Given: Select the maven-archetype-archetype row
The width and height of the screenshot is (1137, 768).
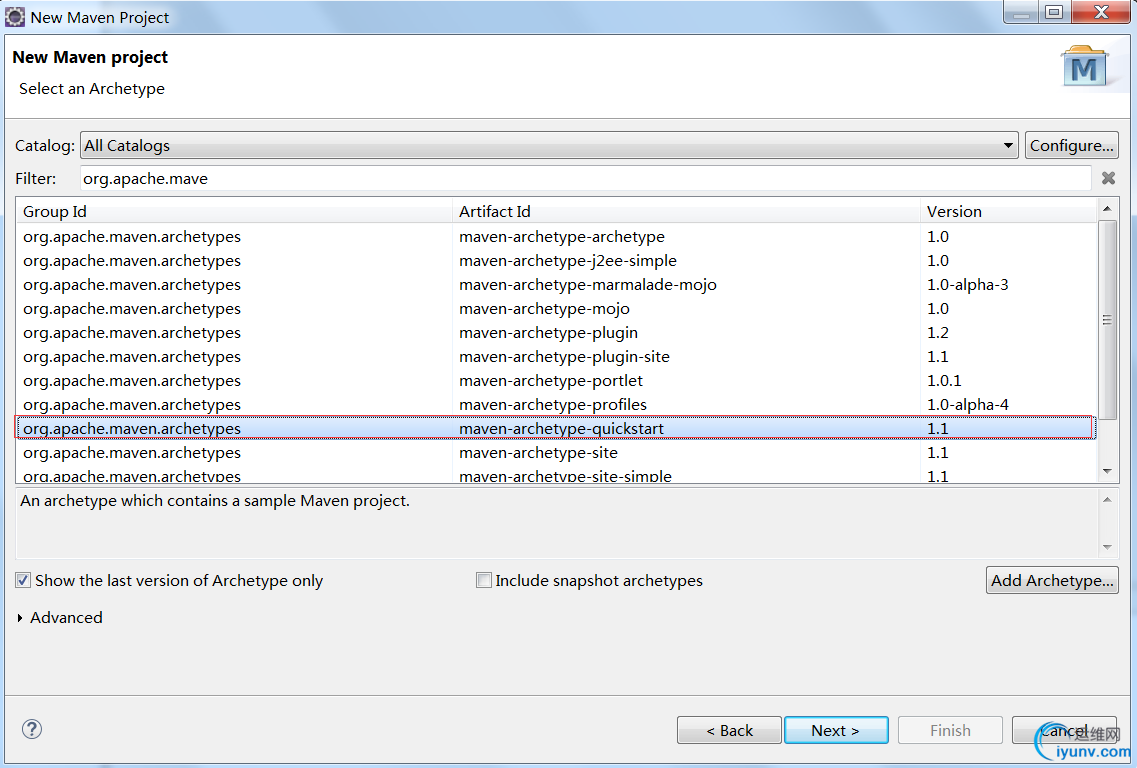Looking at the screenshot, I should pos(556,236).
